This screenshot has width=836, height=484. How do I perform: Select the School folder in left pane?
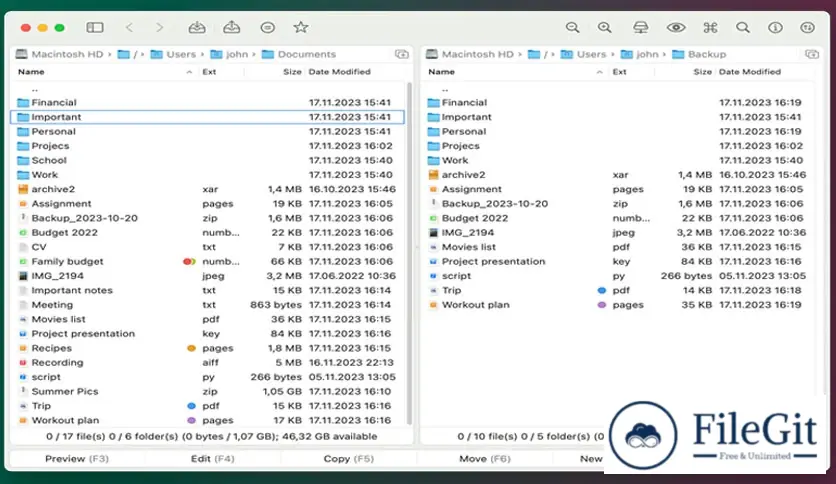[208, 160]
